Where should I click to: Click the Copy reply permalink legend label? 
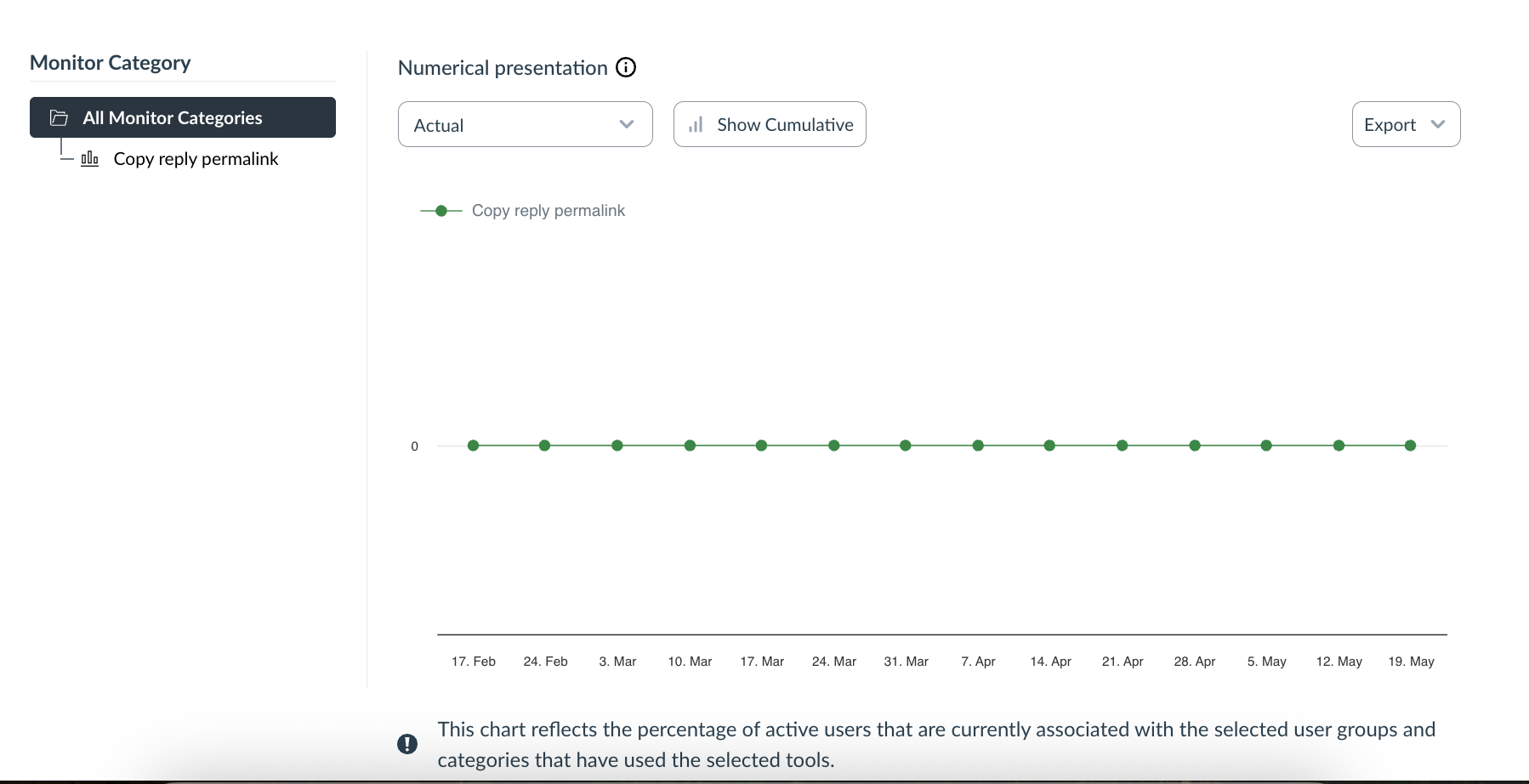coord(549,211)
